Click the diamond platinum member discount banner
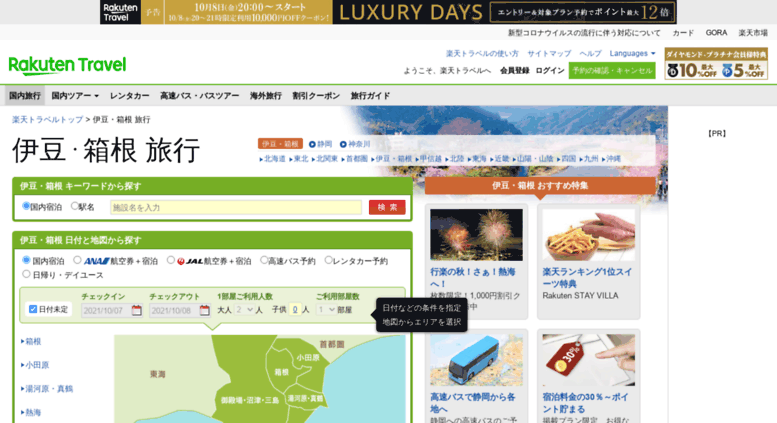The image size is (777, 423). (716, 63)
